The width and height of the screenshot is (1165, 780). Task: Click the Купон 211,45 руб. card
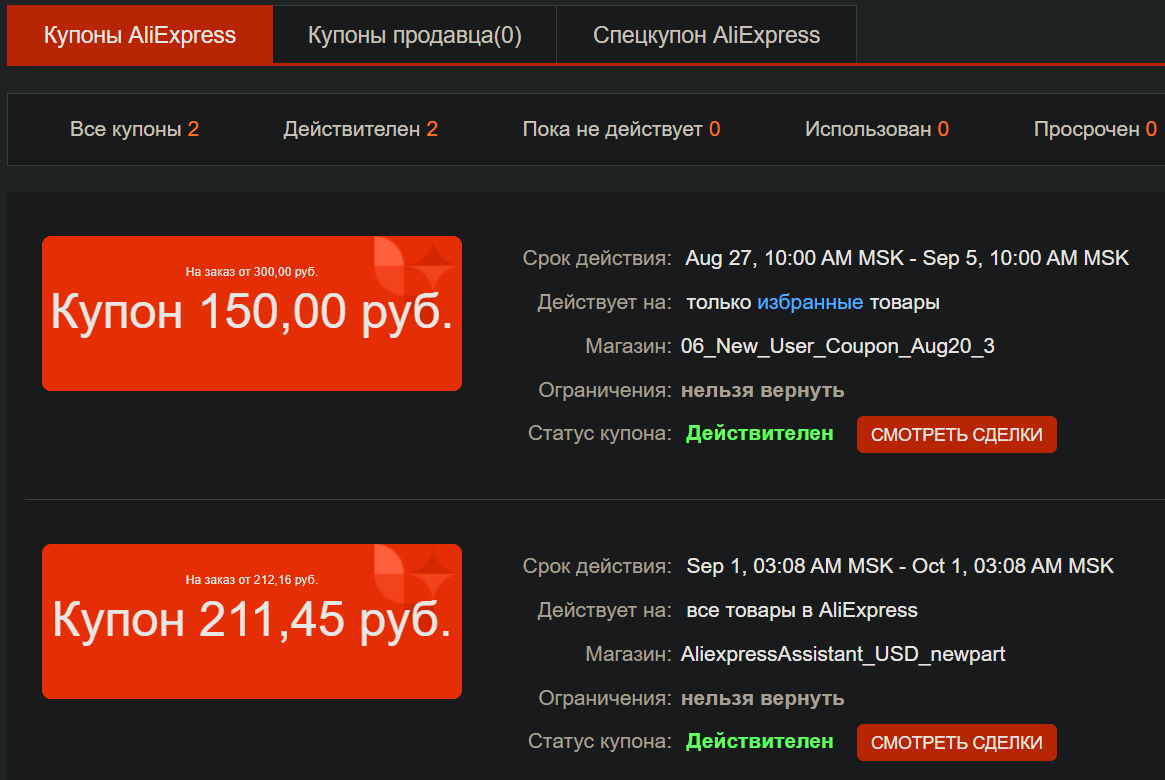coord(252,621)
